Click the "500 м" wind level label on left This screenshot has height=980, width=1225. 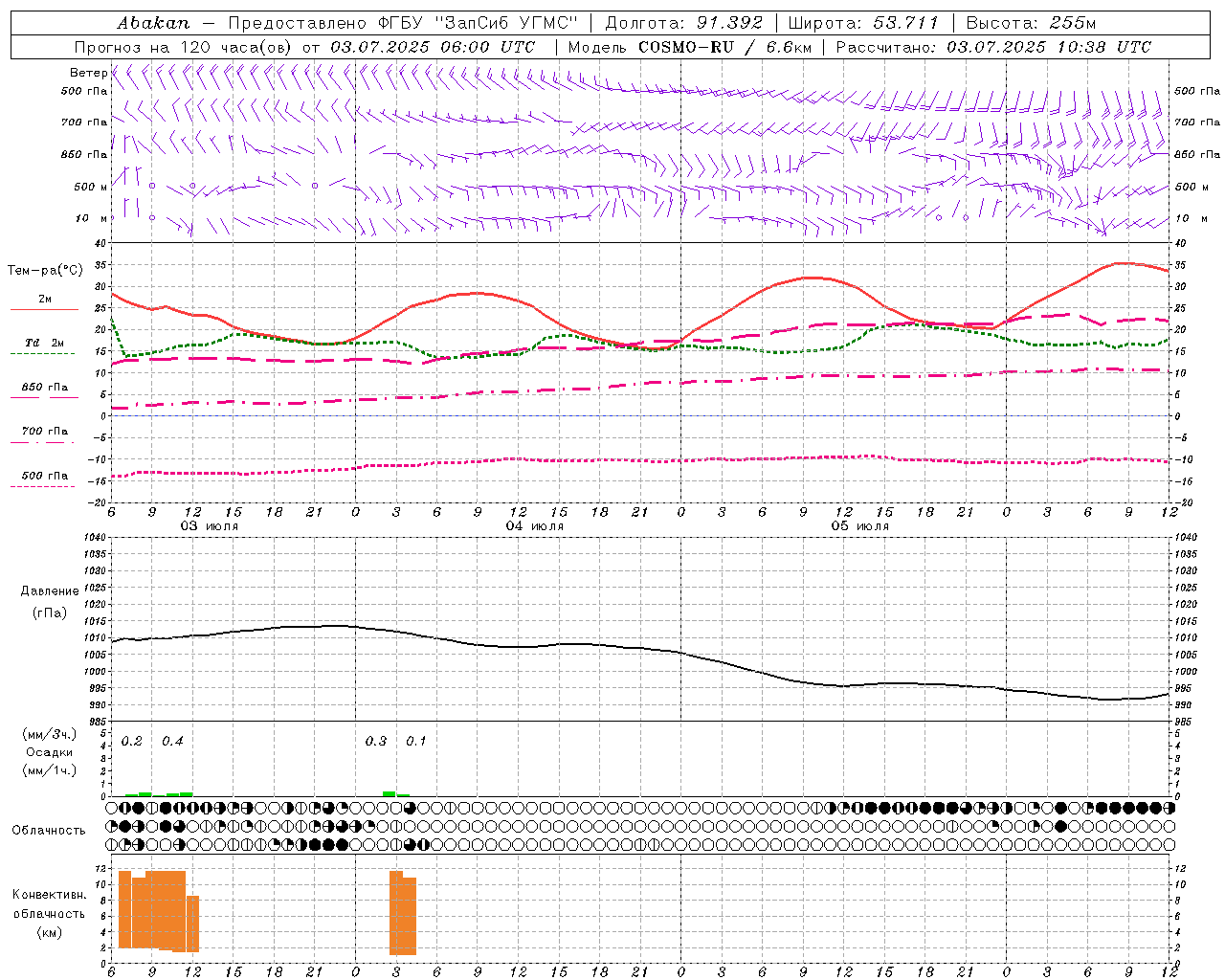[91, 188]
